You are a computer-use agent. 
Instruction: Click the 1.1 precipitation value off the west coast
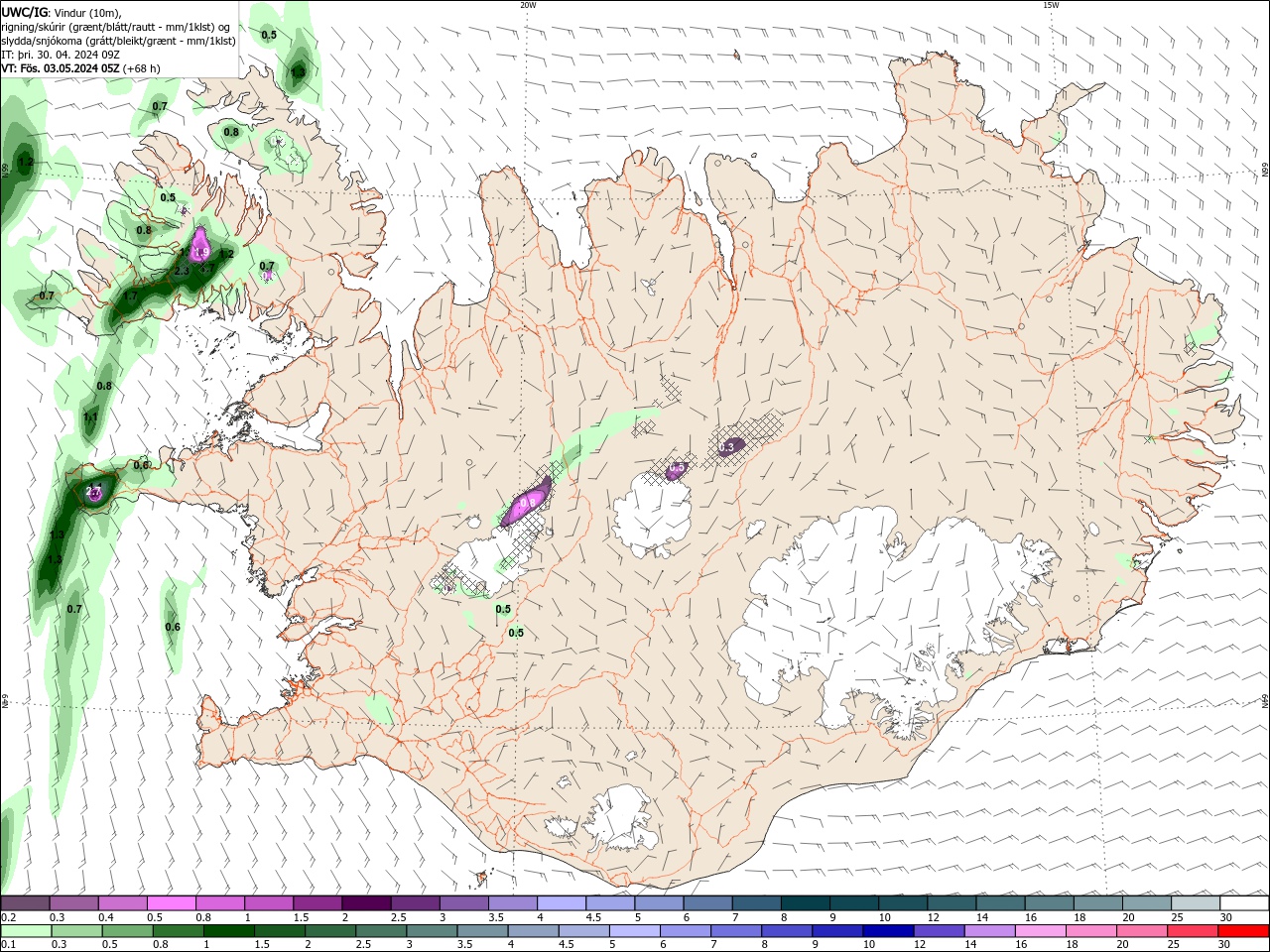coord(90,417)
